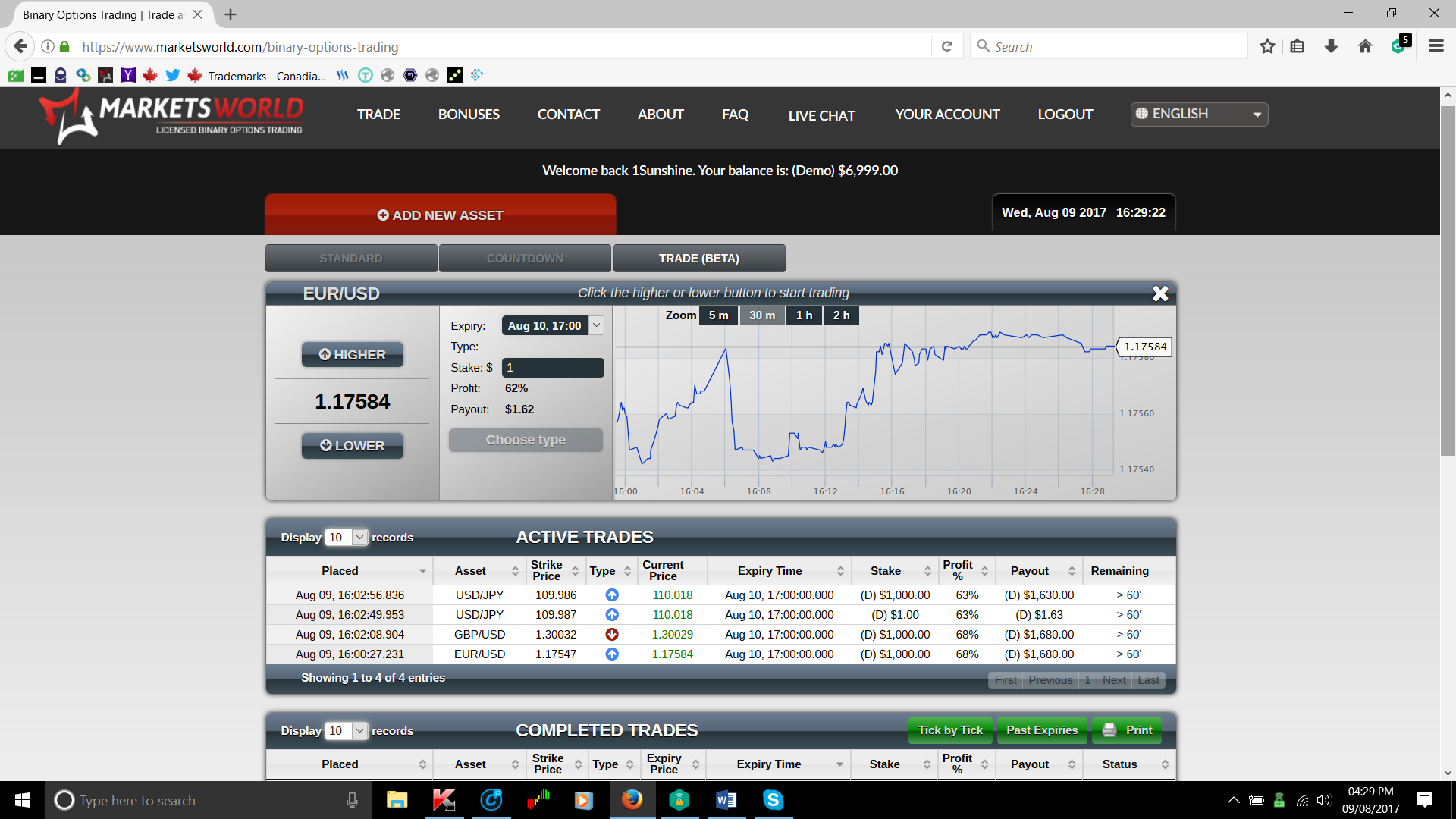Click the Choose type button

[526, 440]
